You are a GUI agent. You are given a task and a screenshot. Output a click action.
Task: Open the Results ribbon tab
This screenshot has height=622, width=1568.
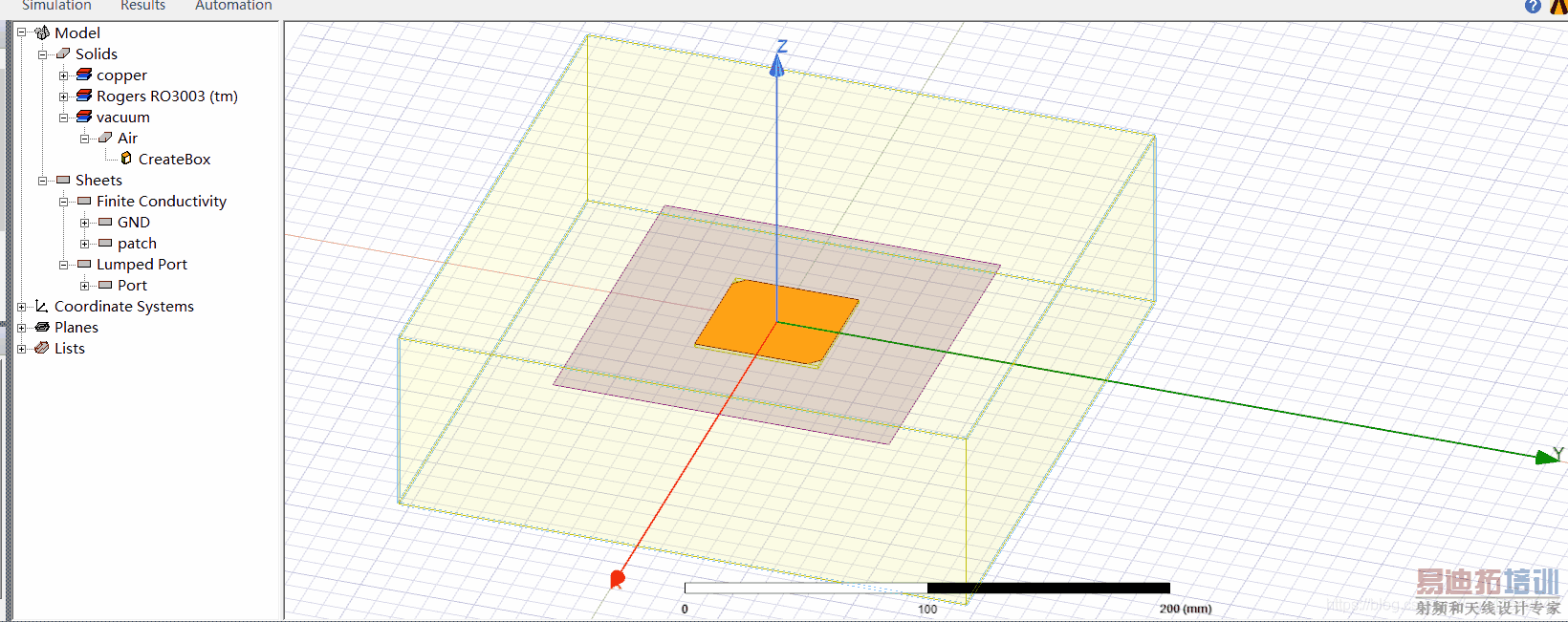click(x=142, y=6)
